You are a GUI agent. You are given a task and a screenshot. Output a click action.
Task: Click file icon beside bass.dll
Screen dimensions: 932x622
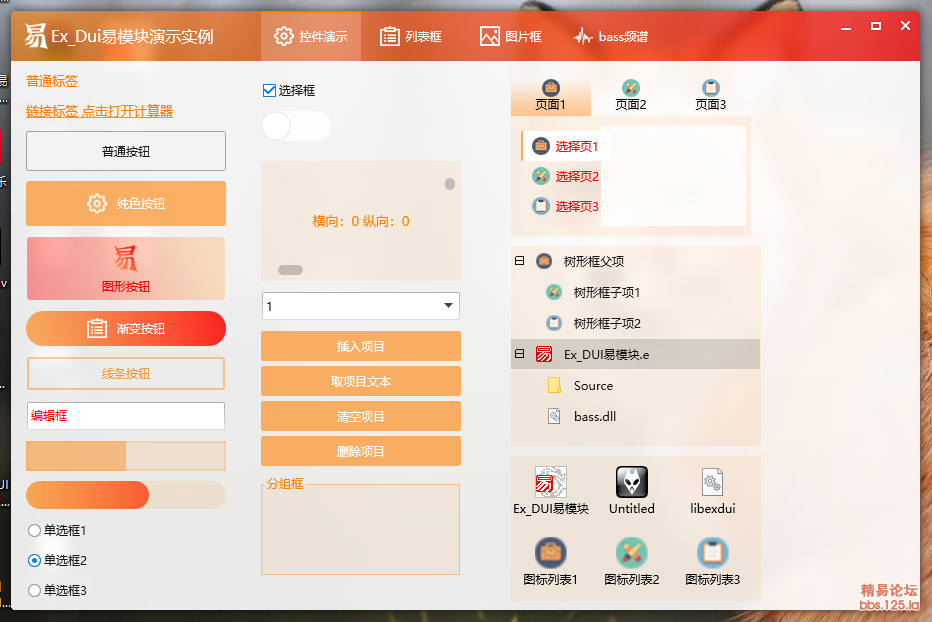(x=554, y=416)
